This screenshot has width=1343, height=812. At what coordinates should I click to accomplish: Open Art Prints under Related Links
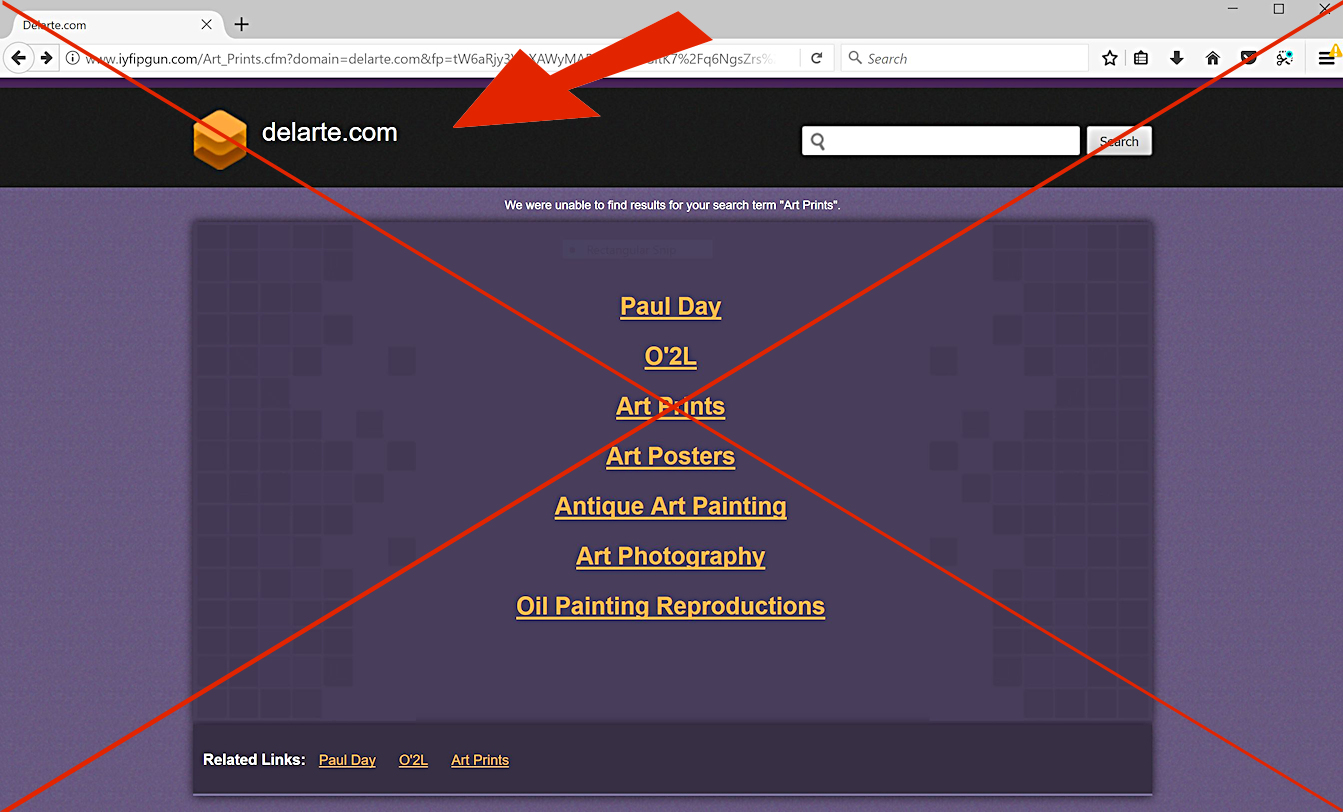(x=480, y=760)
